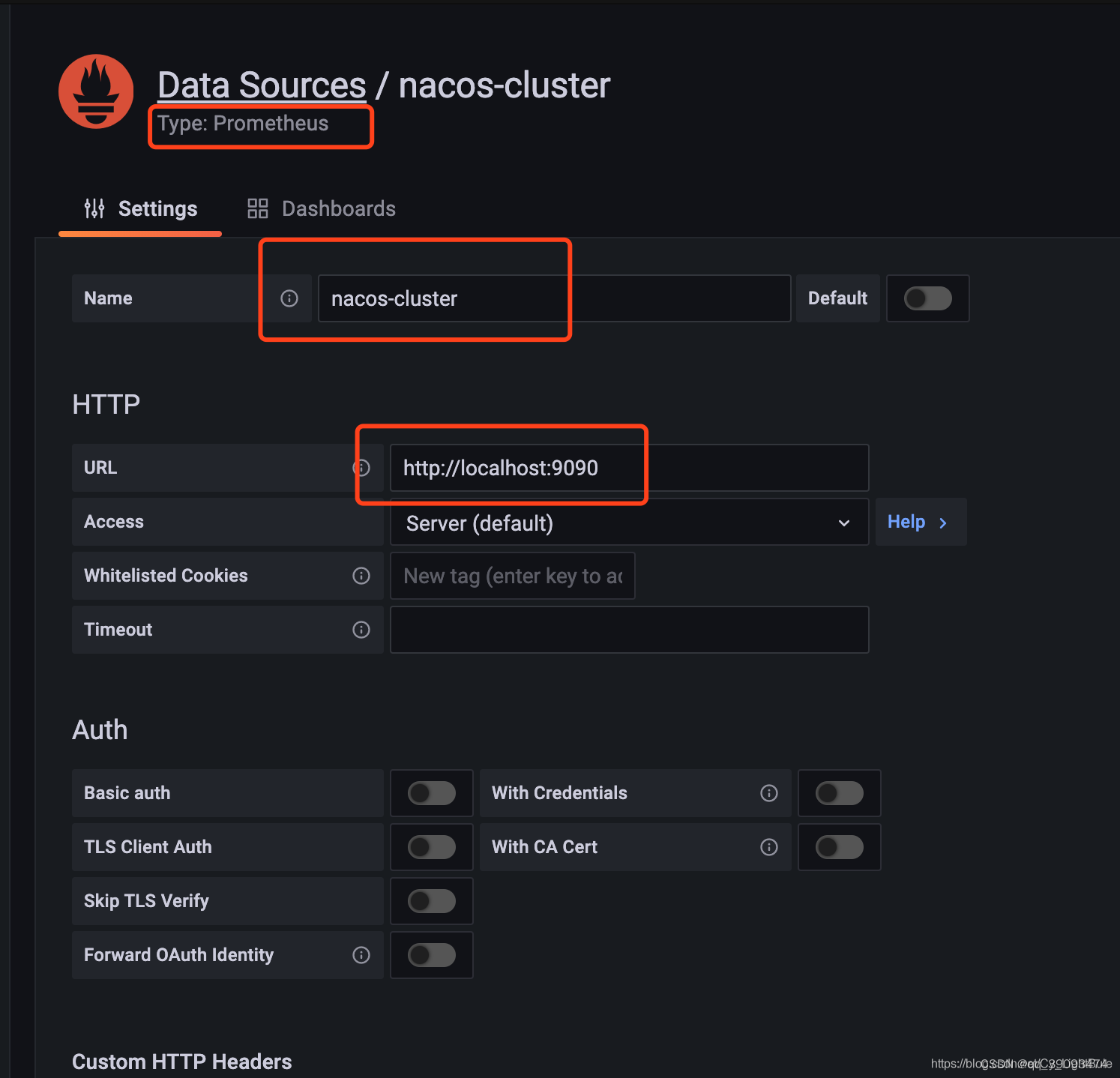Image resolution: width=1120 pixels, height=1078 pixels.
Task: Toggle With Credentials on
Action: [x=839, y=793]
